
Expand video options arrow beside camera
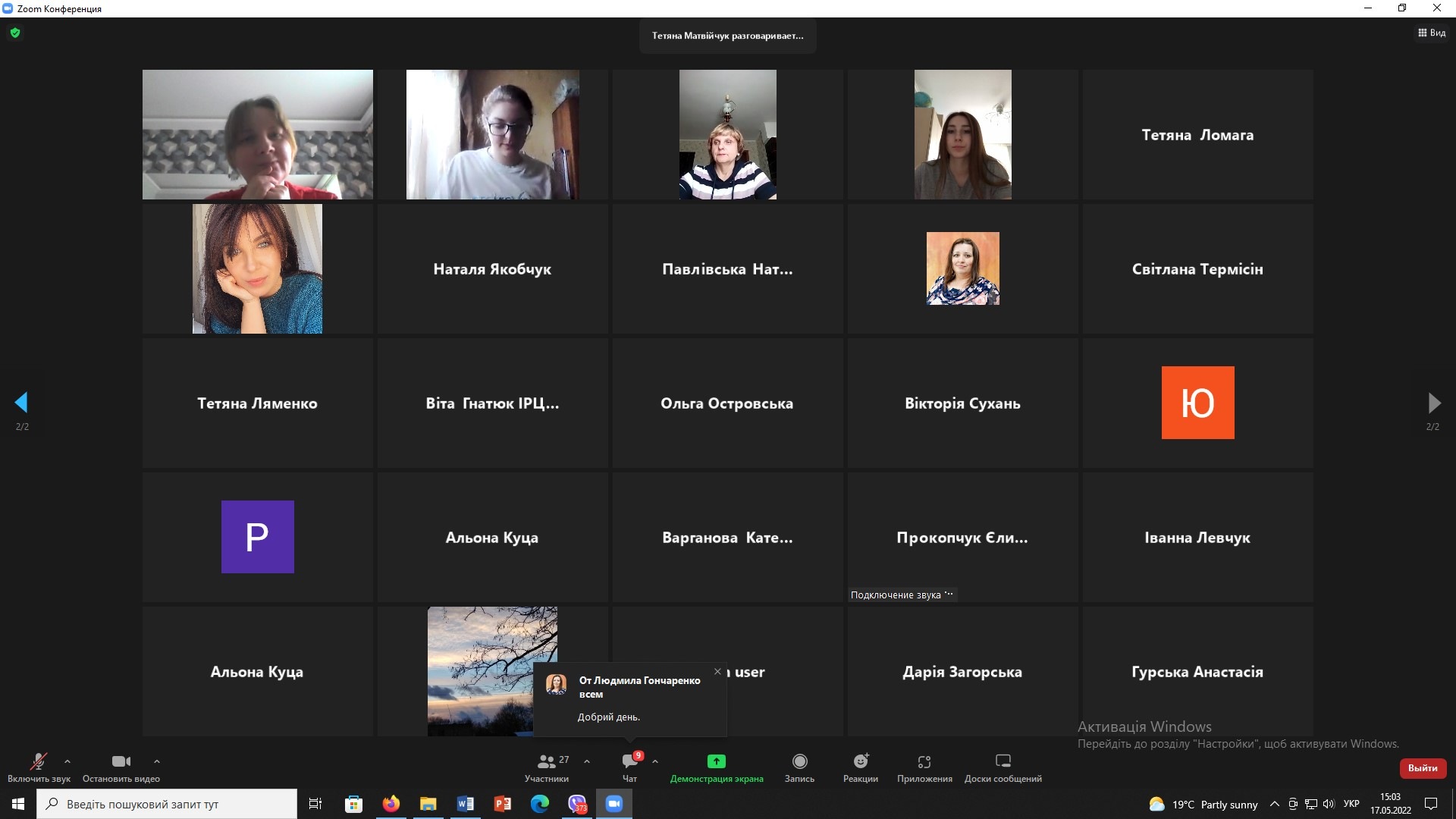[x=157, y=761]
